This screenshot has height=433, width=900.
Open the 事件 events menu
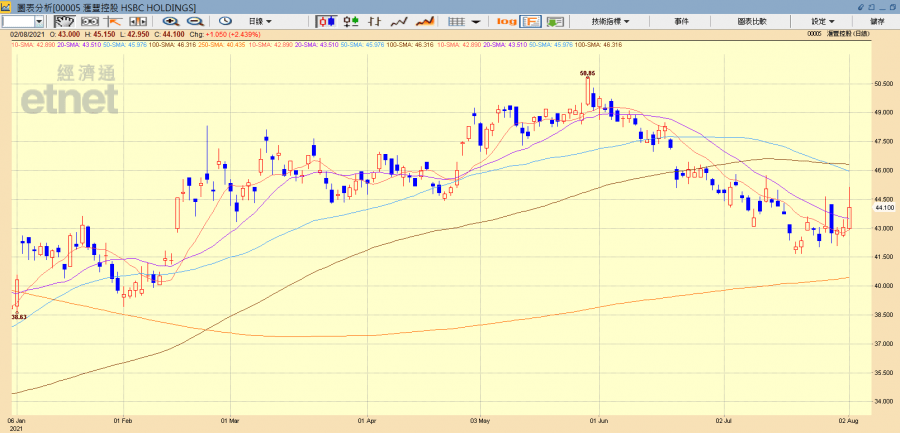point(681,21)
